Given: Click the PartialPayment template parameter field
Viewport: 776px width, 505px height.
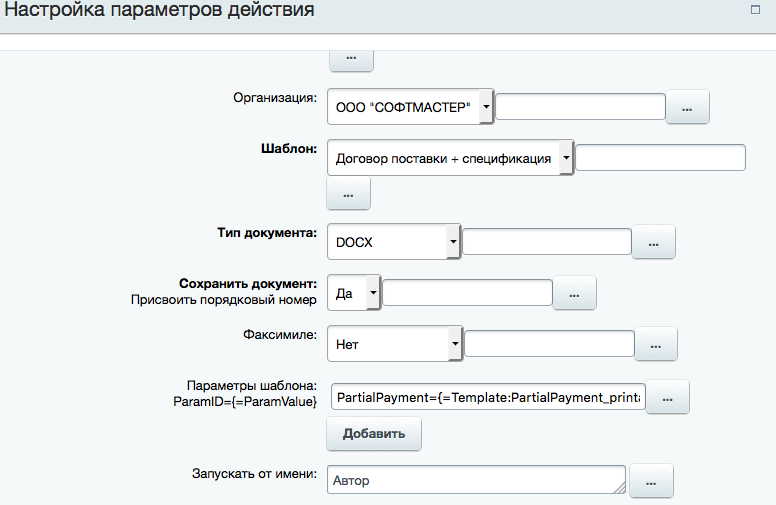Looking at the screenshot, I should click(x=488, y=397).
